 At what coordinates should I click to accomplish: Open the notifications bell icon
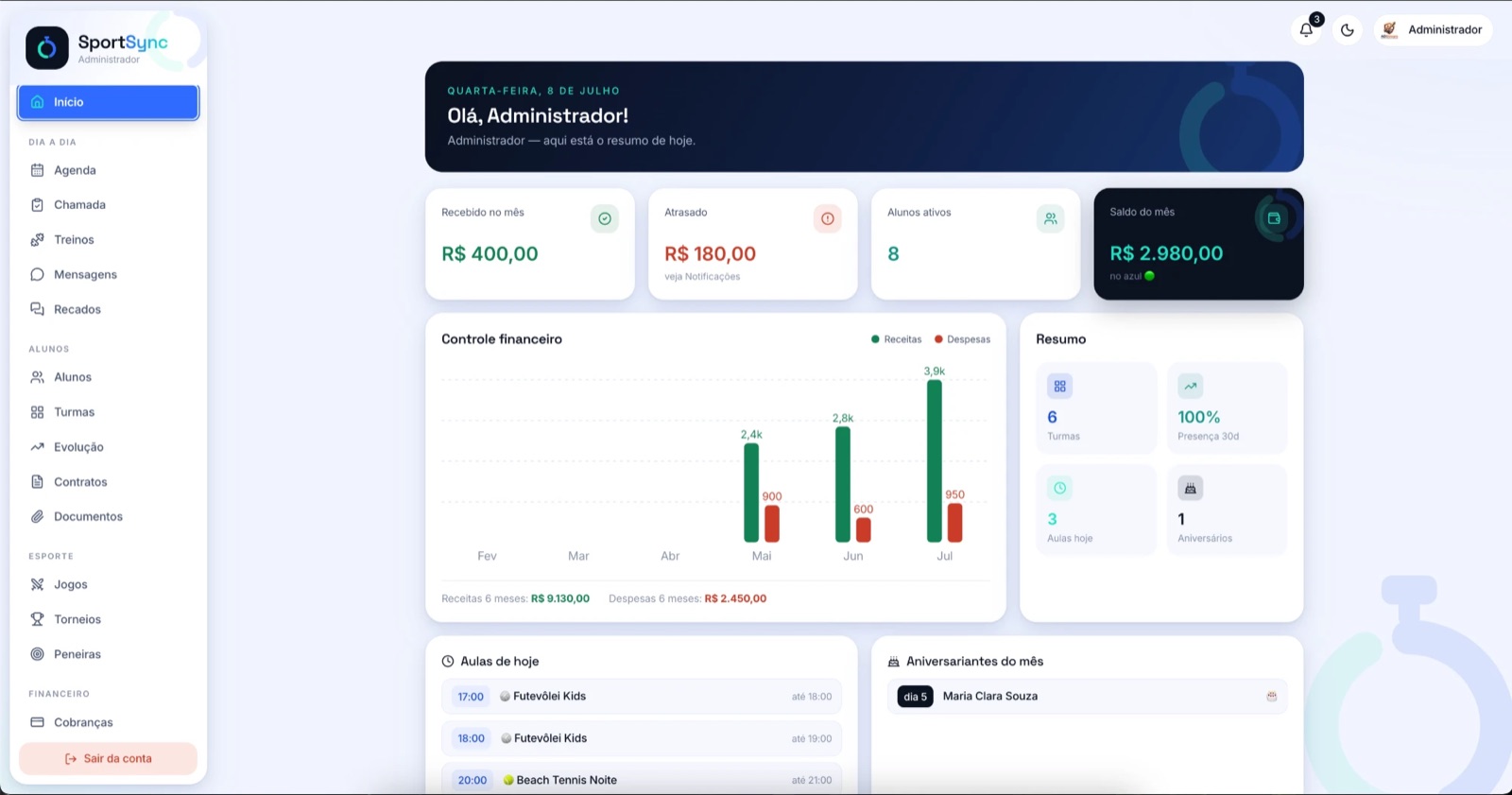pos(1306,30)
